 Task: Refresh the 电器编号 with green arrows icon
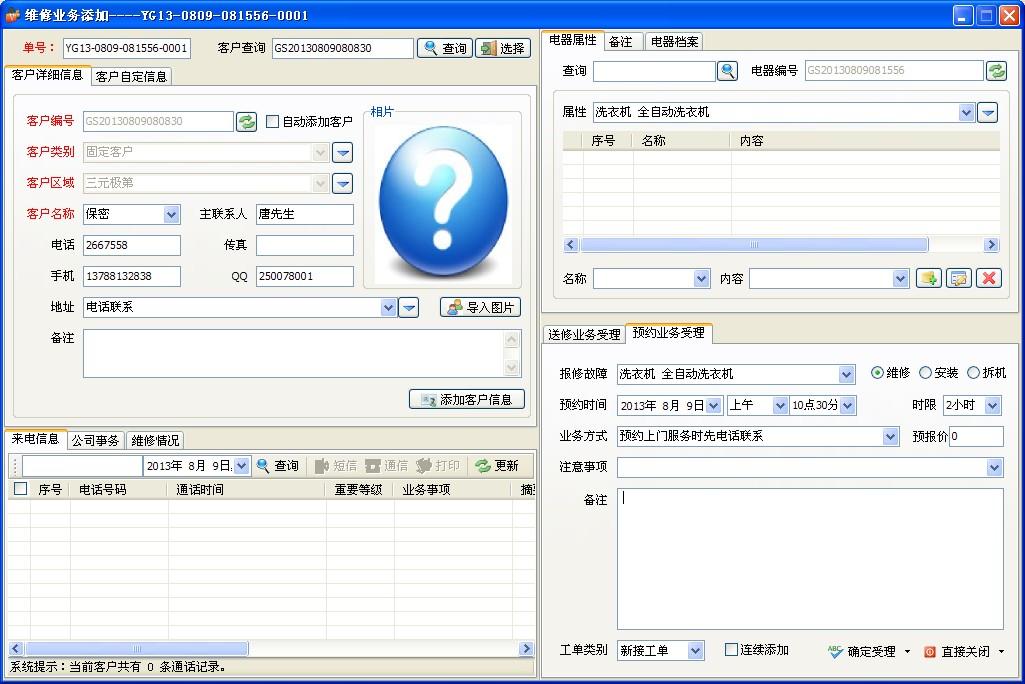996,71
